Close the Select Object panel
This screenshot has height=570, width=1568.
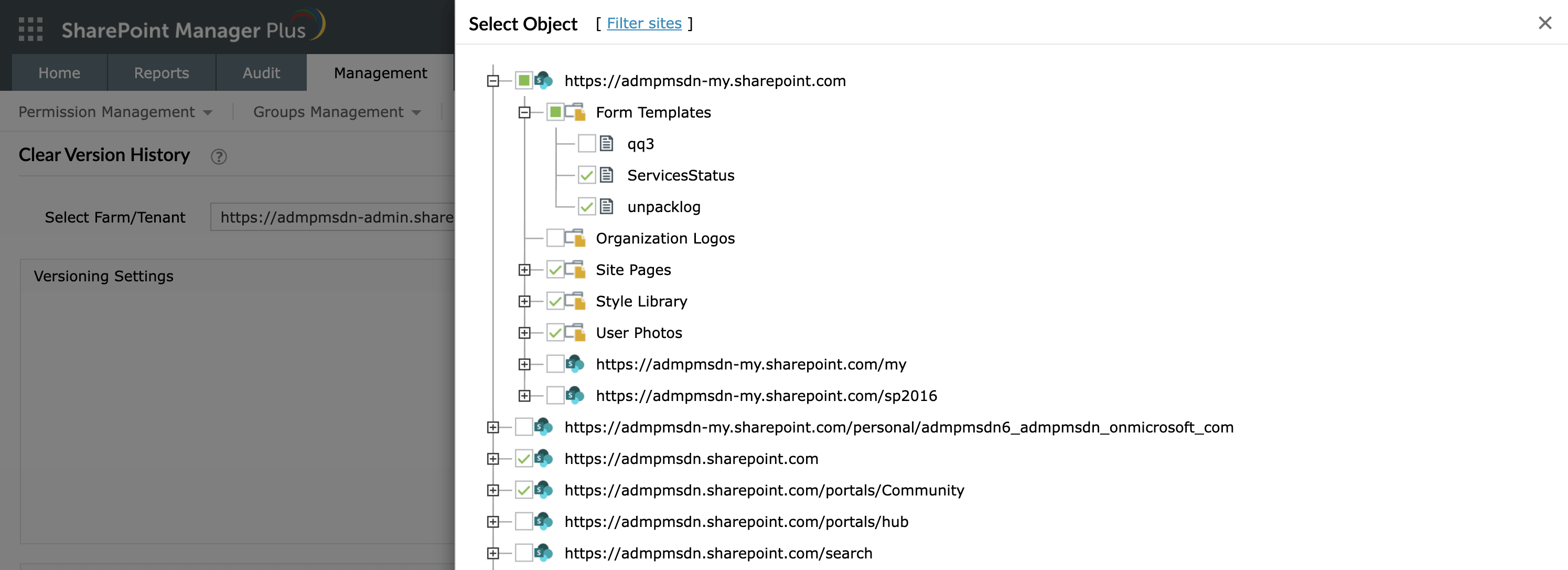[1545, 23]
